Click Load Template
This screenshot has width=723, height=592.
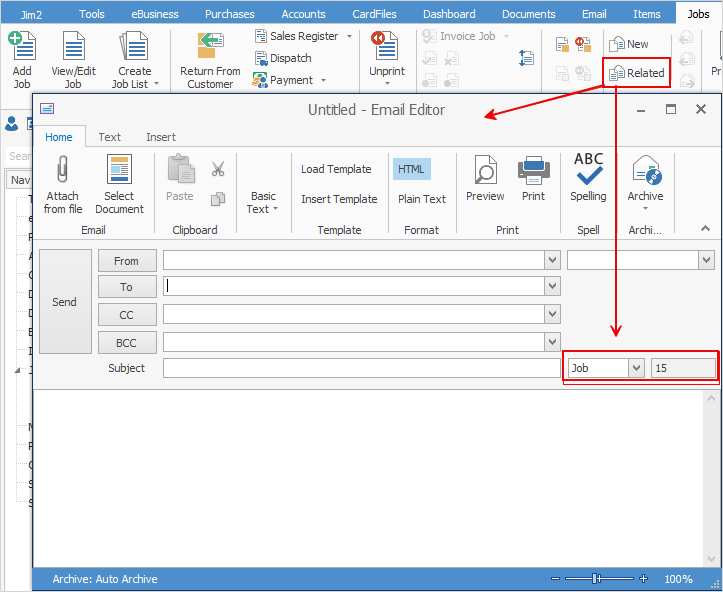[x=336, y=169]
